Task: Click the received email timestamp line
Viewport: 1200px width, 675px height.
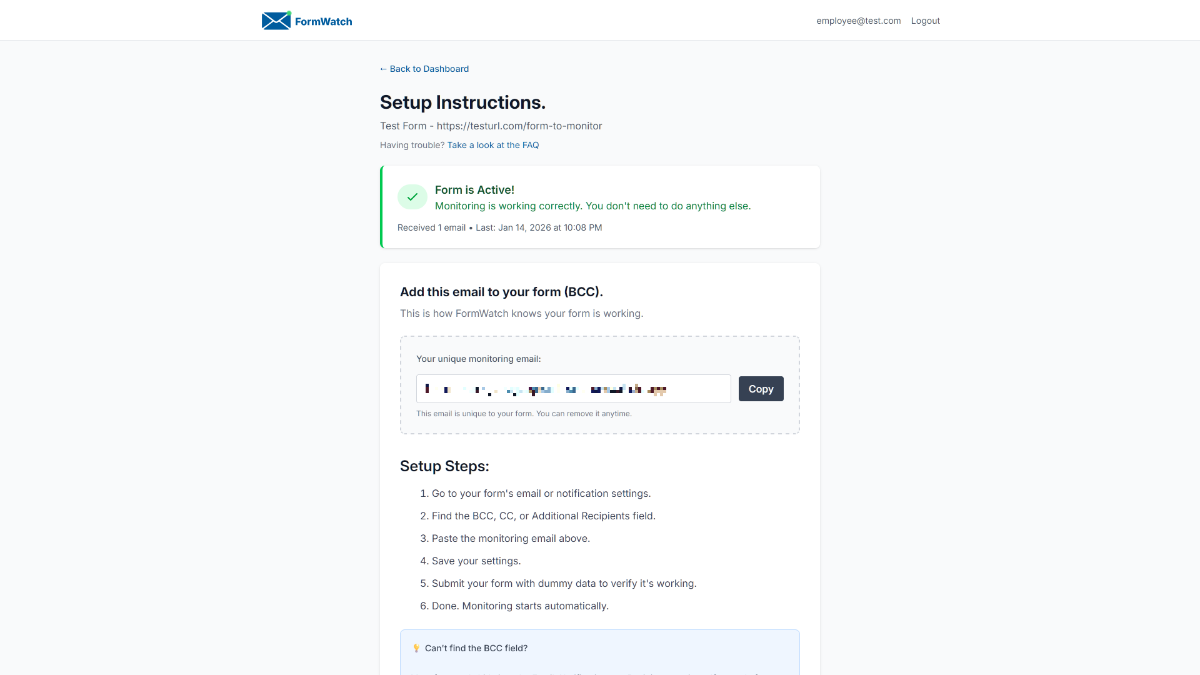Action: 499,228
